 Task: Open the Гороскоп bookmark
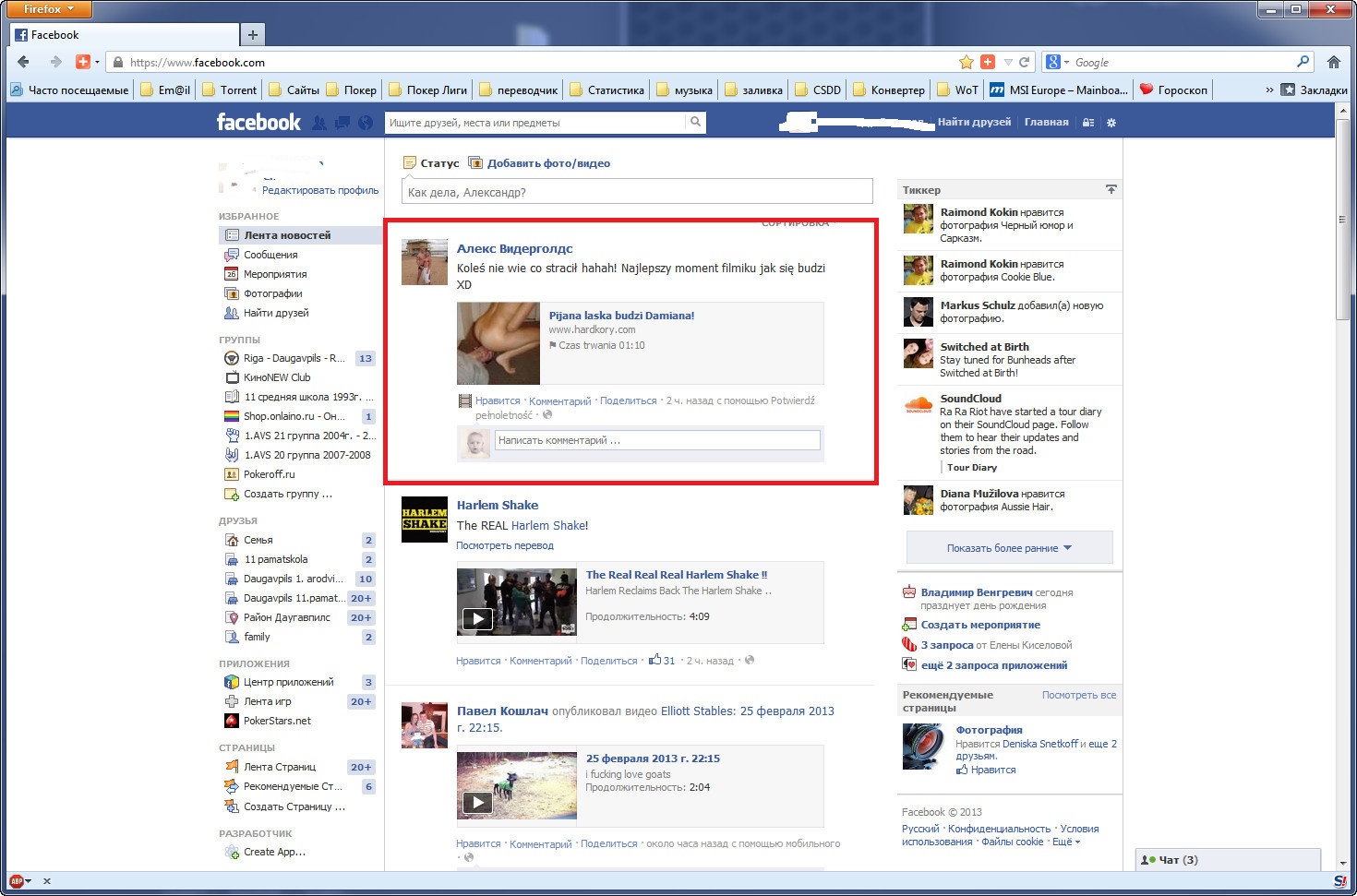(x=1173, y=90)
